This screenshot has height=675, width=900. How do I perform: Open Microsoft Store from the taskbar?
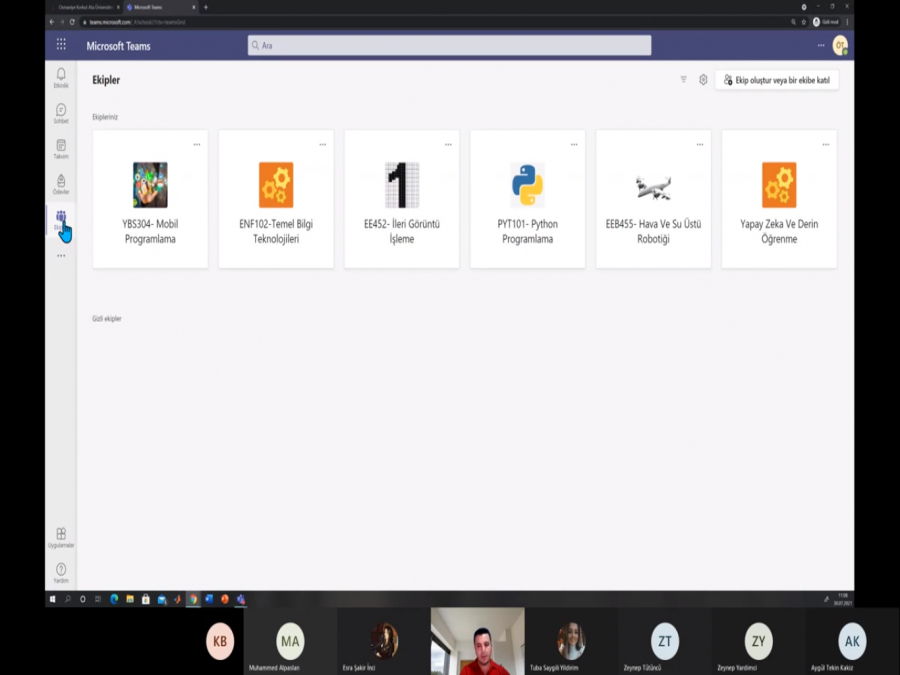[146, 599]
